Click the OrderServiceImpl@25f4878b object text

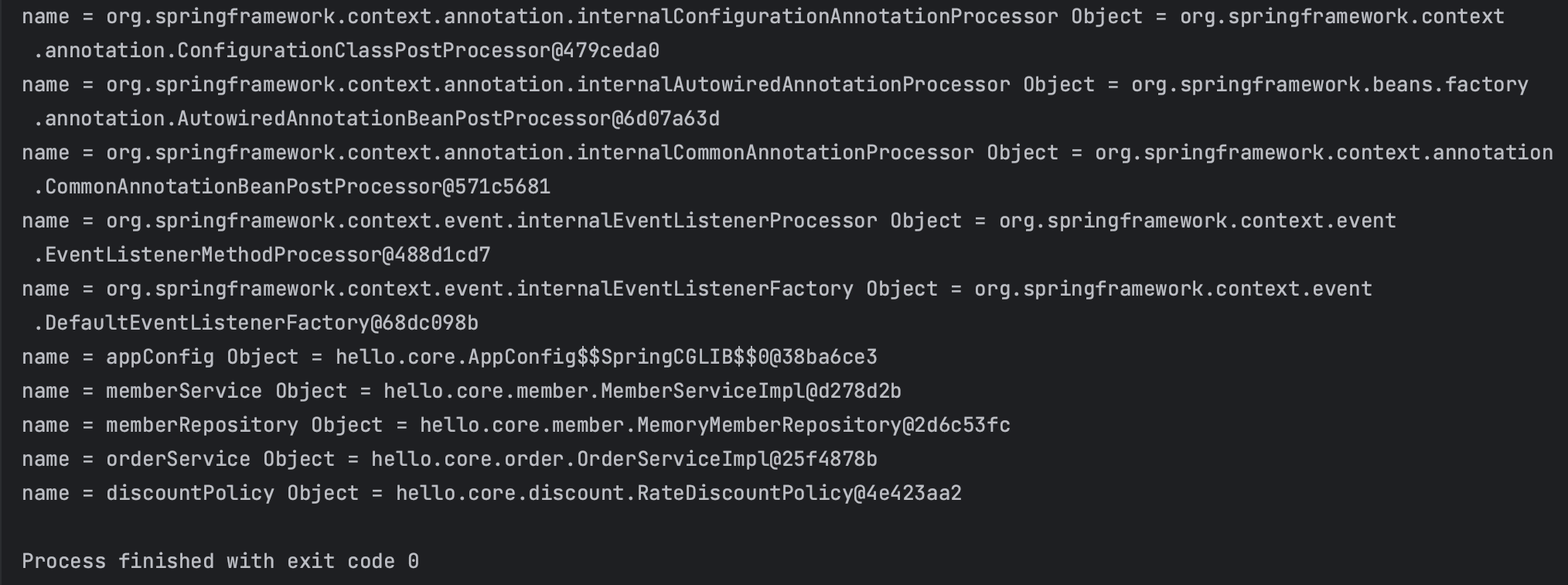(727, 459)
